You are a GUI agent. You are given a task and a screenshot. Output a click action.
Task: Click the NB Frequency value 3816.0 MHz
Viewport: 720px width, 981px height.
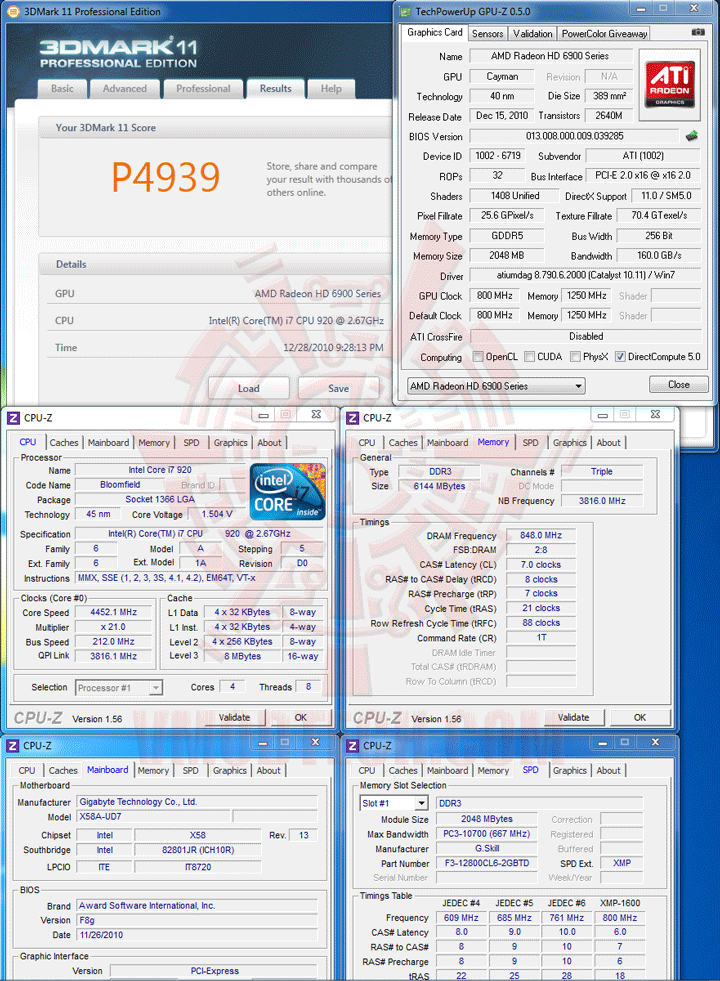pos(602,501)
